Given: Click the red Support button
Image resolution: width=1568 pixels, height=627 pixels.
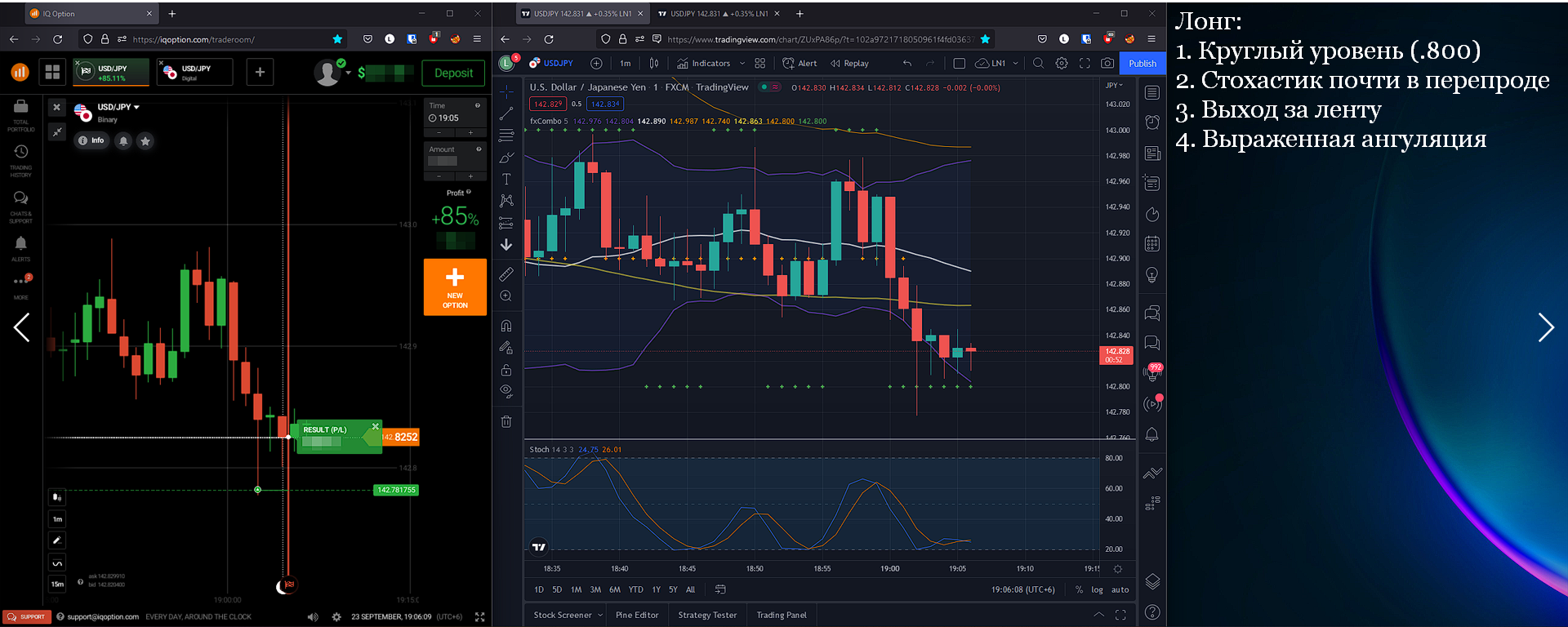Looking at the screenshot, I should [27, 616].
